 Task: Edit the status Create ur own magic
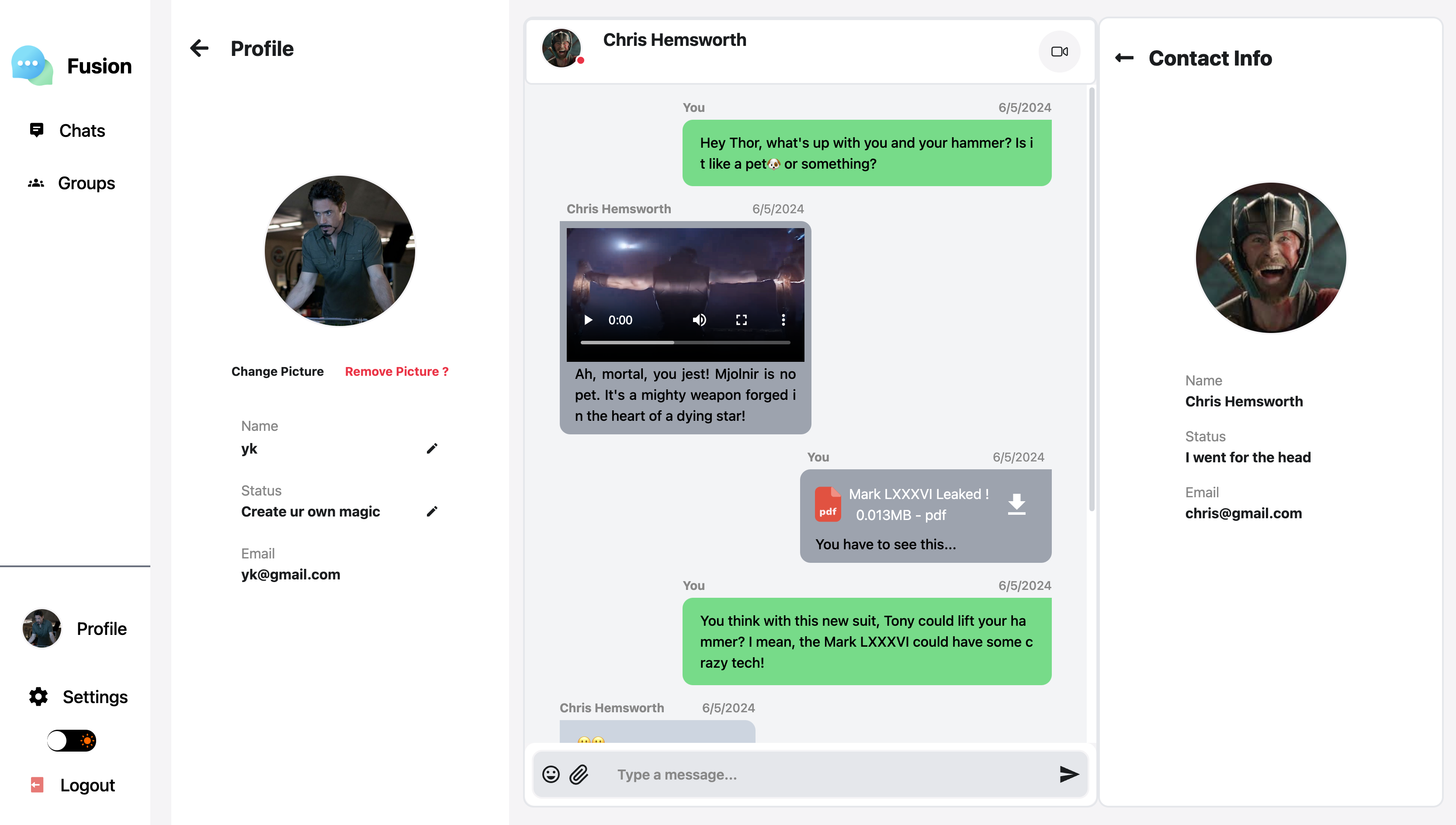point(432,512)
